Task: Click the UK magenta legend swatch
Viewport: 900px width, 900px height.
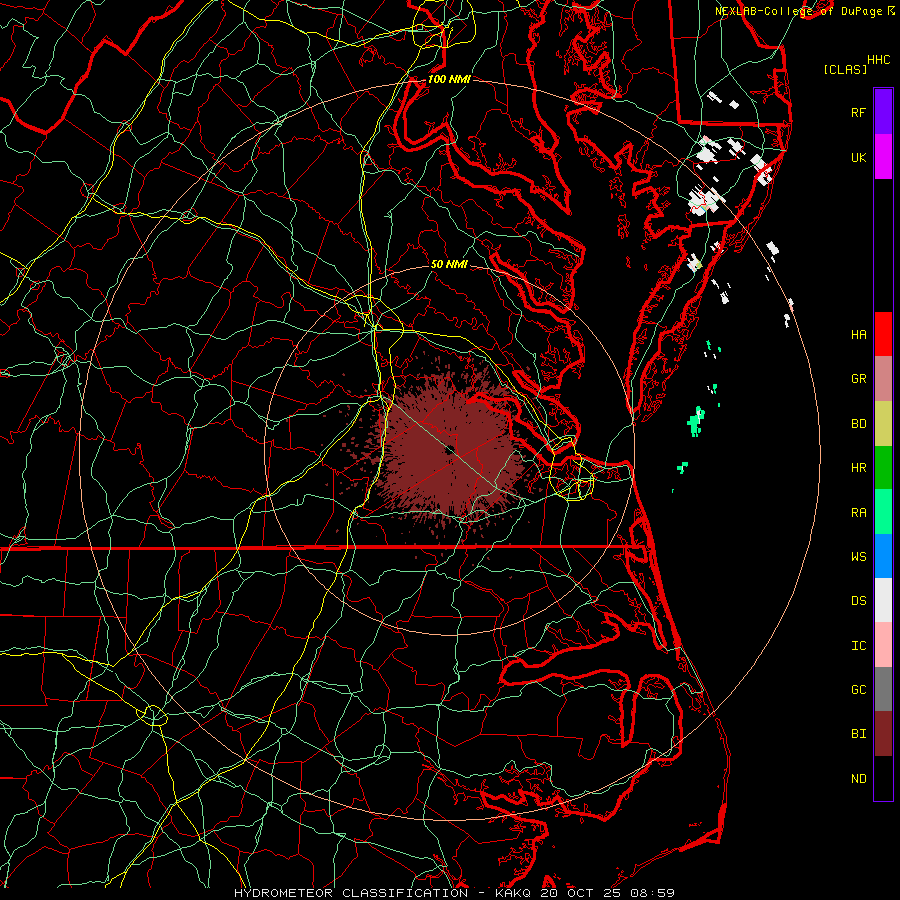Action: tap(883, 157)
